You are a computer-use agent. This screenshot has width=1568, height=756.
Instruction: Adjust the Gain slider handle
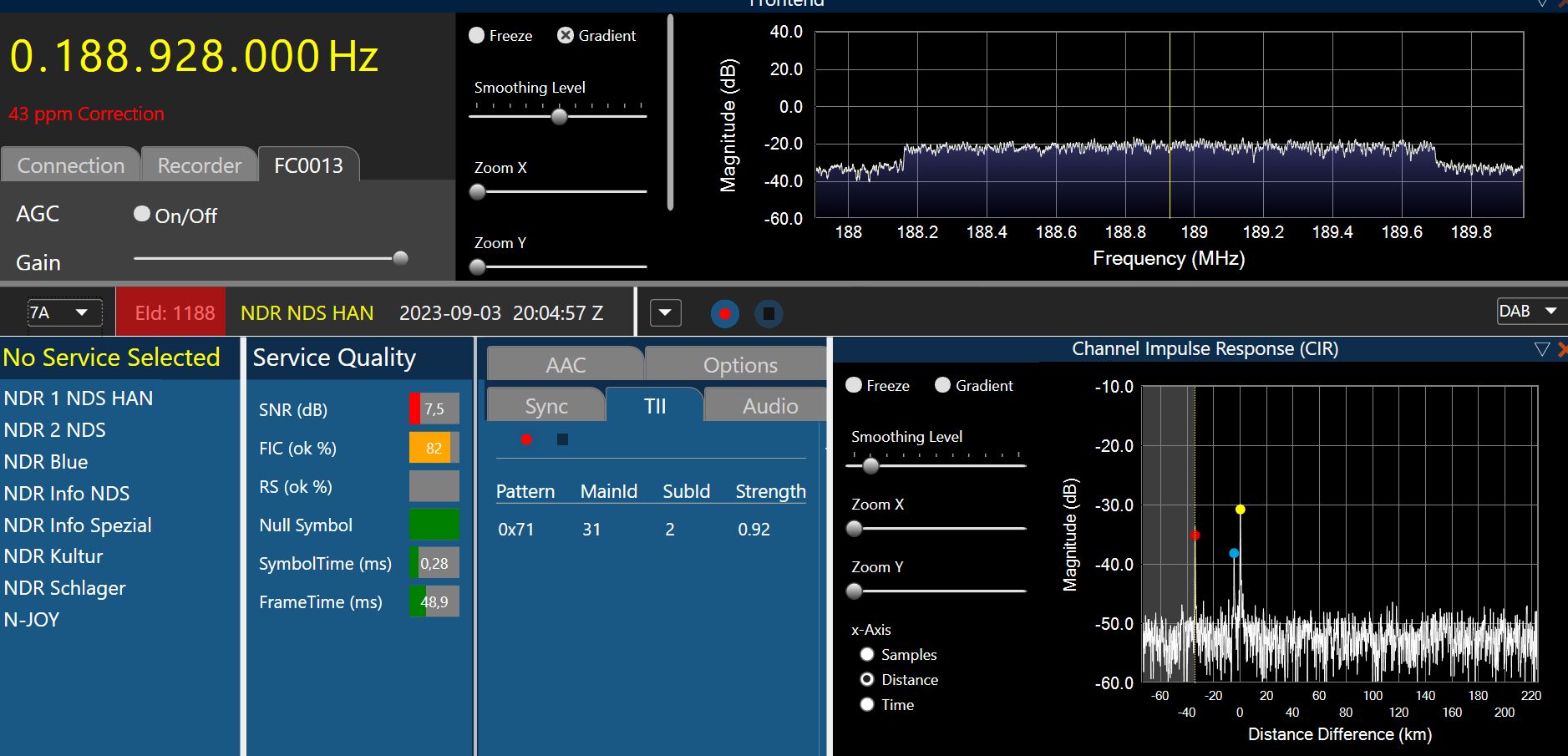click(400, 257)
